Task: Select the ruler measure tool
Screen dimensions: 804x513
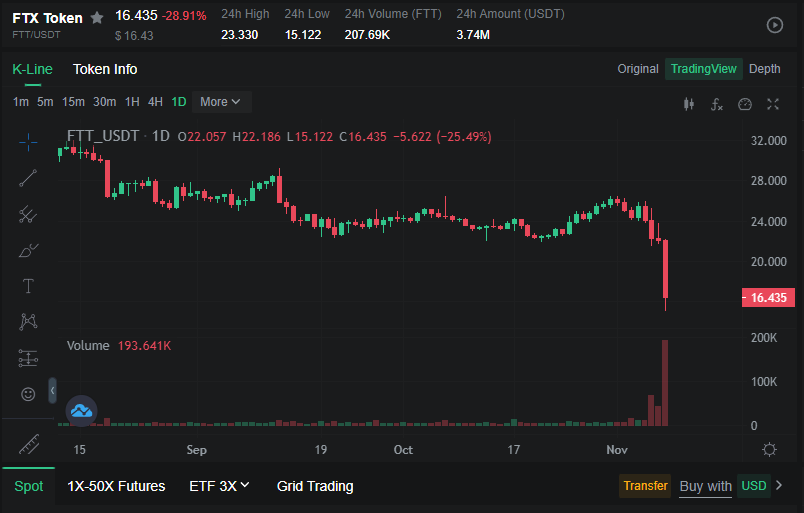Action: click(x=29, y=444)
